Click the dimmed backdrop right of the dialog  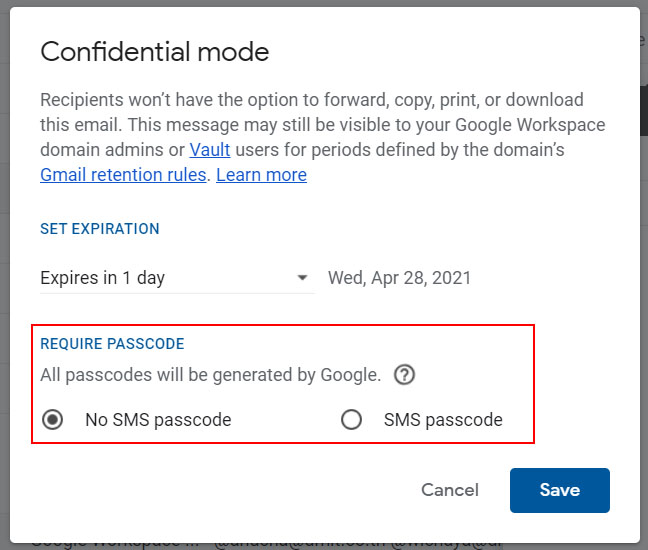point(644,275)
